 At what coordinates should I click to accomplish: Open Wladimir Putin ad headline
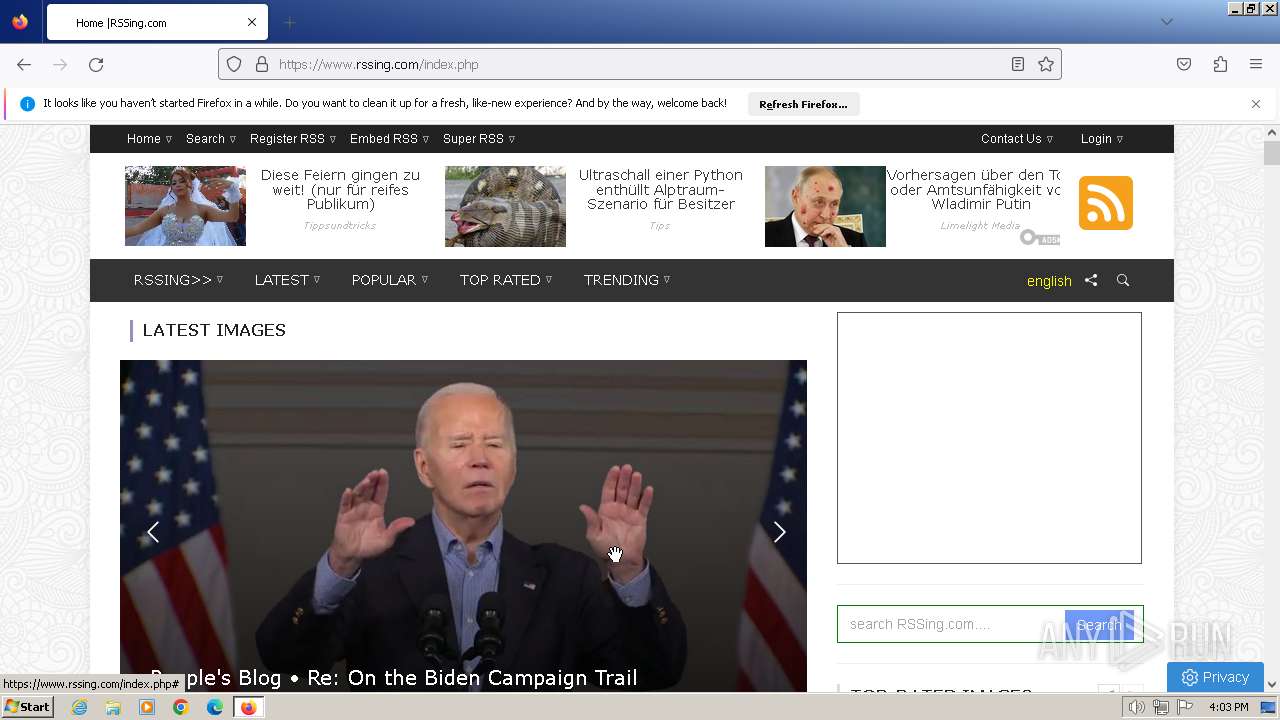coord(974,189)
